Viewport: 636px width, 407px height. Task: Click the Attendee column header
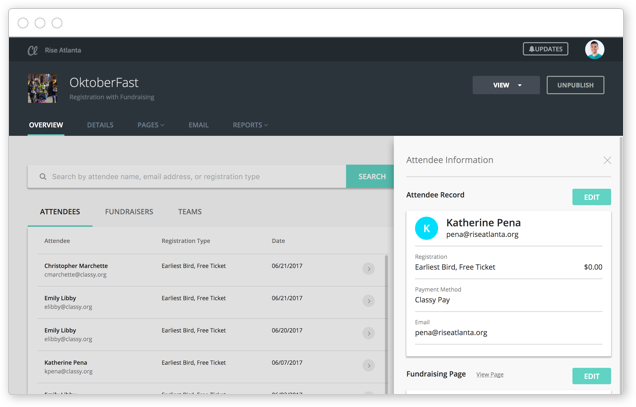(57, 241)
